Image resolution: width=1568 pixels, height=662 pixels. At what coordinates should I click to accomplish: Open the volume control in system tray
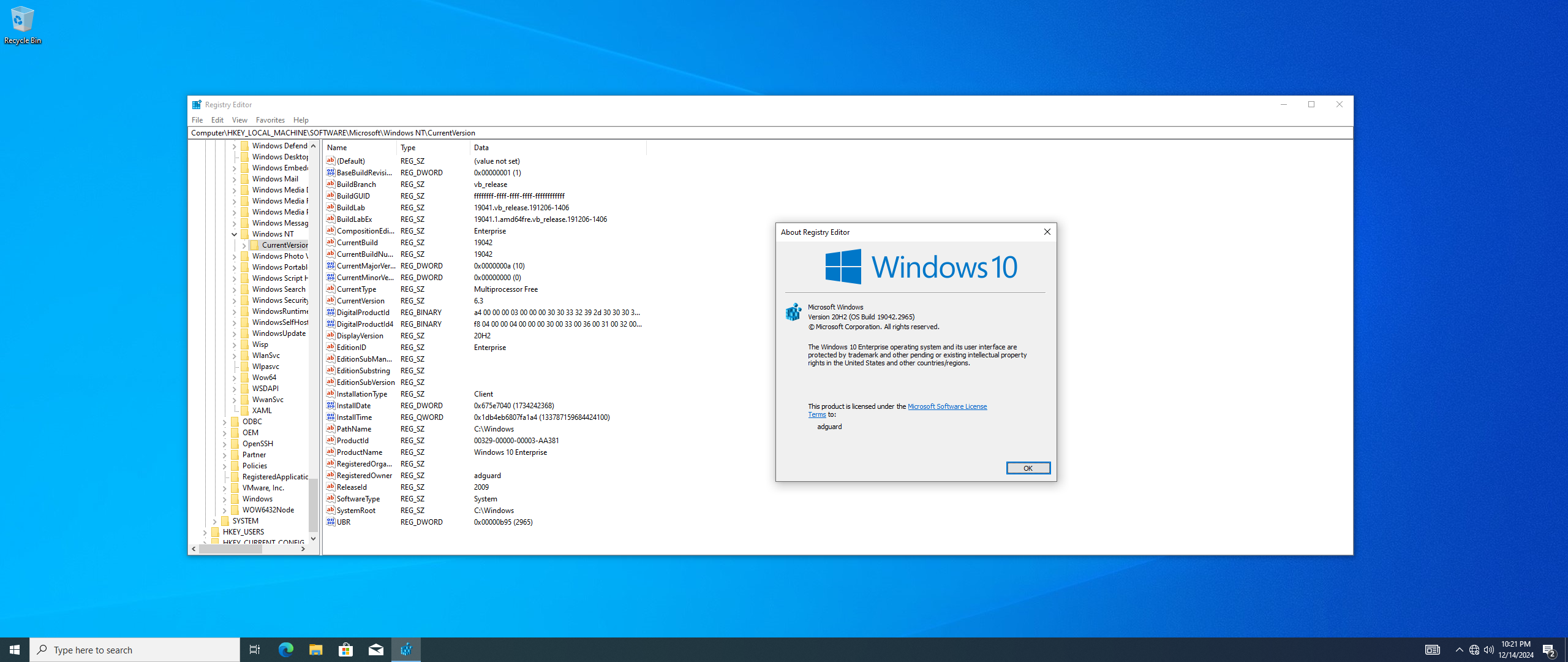pos(1489,650)
